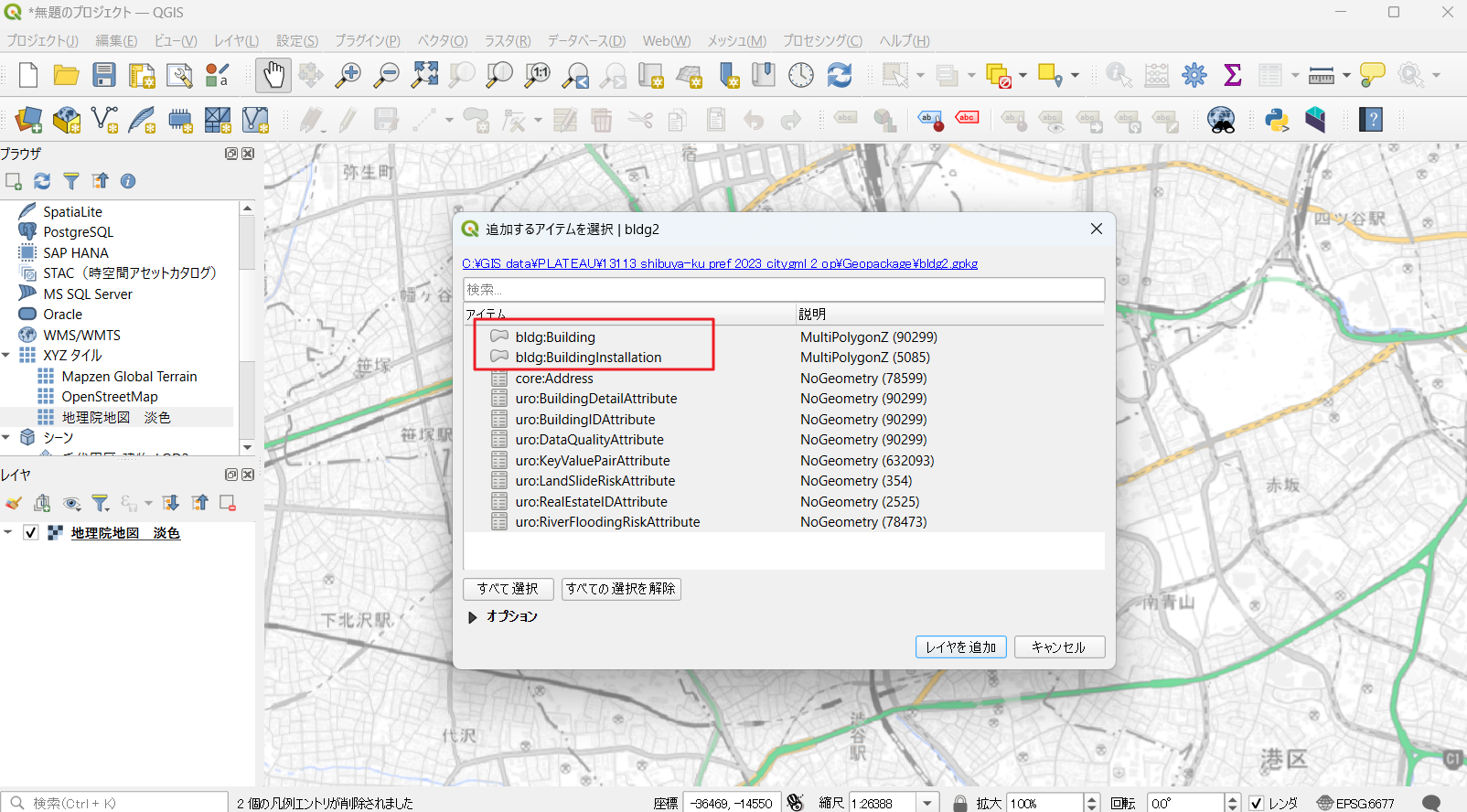Open the scale dropdown in status bar
1467x812 pixels.
927,803
